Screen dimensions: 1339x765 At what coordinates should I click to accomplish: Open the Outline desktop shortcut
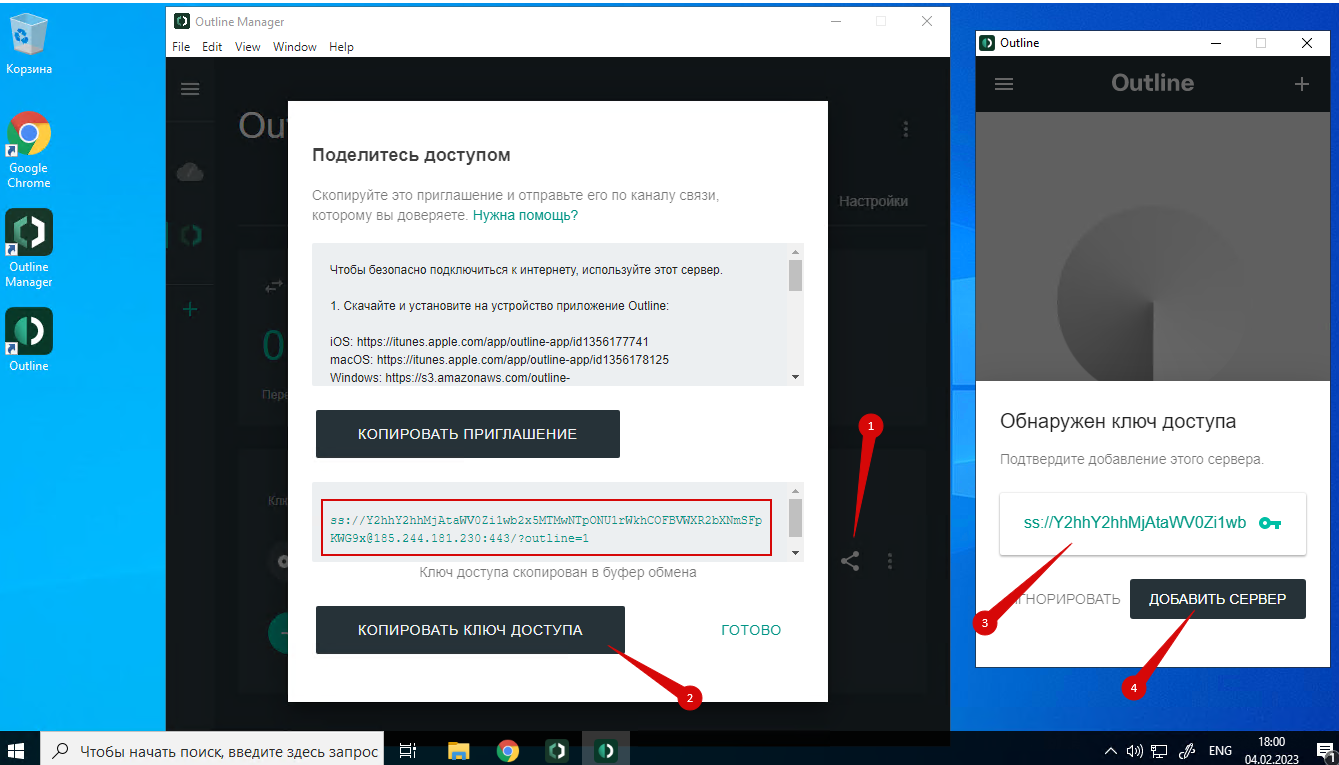[x=29, y=340]
